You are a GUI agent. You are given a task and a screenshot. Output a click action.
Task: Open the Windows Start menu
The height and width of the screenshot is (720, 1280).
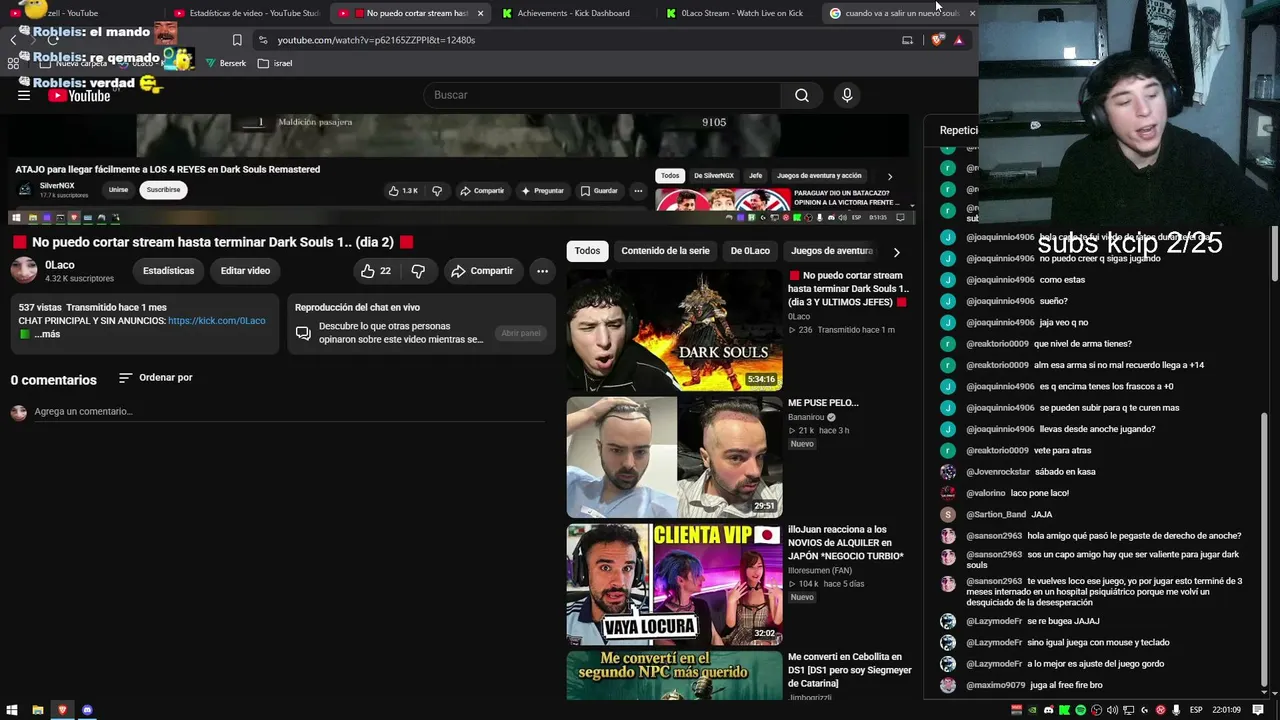coord(13,710)
